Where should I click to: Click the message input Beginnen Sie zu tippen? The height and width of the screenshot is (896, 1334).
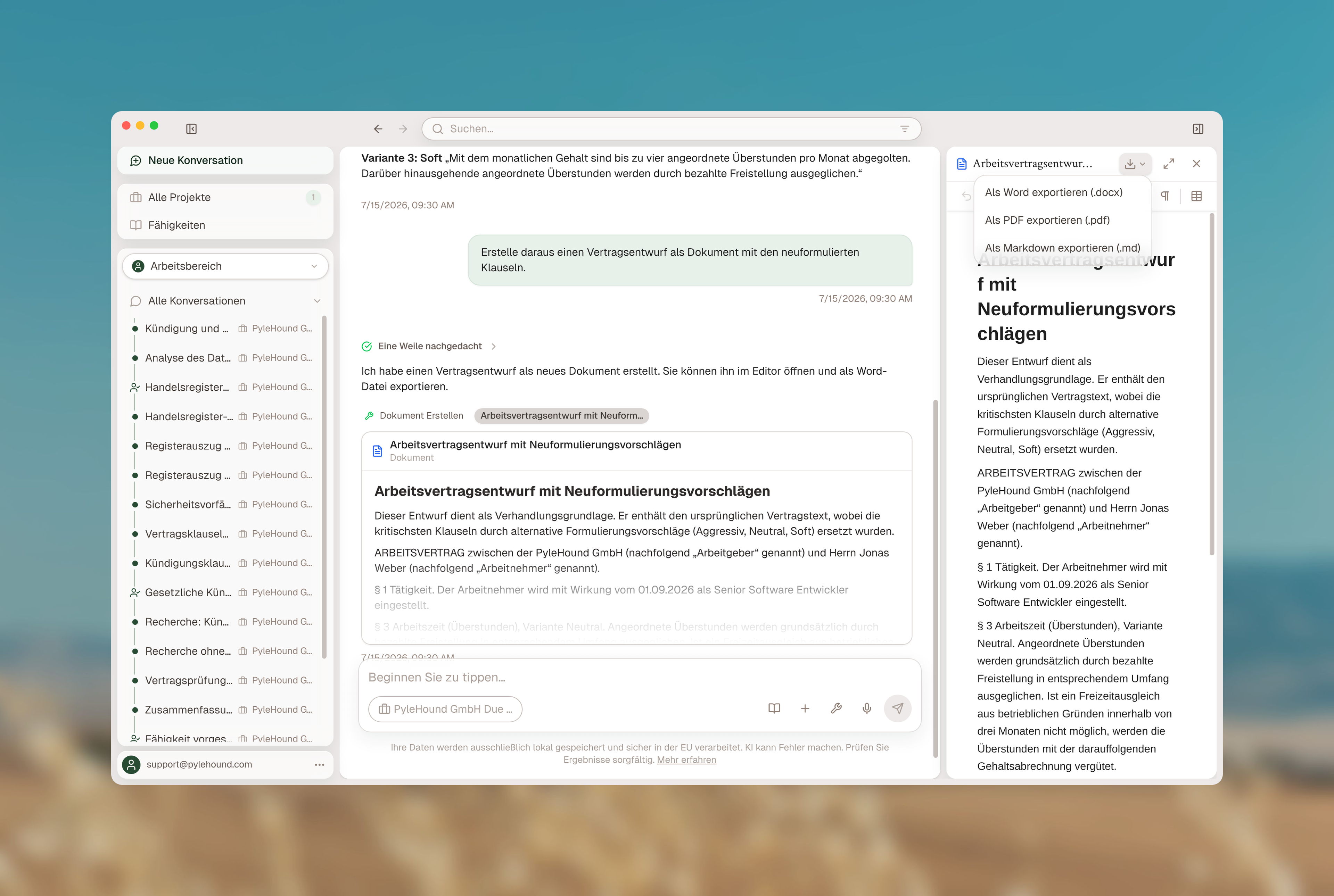[x=639, y=677]
